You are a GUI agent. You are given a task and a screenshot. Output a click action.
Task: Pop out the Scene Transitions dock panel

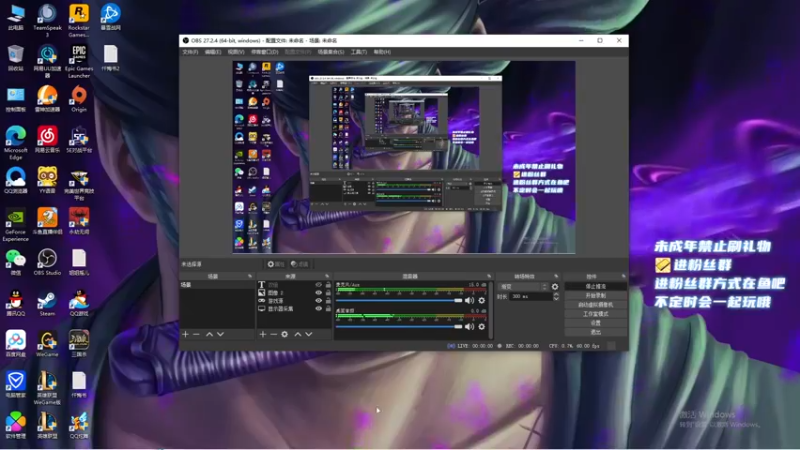[556, 276]
